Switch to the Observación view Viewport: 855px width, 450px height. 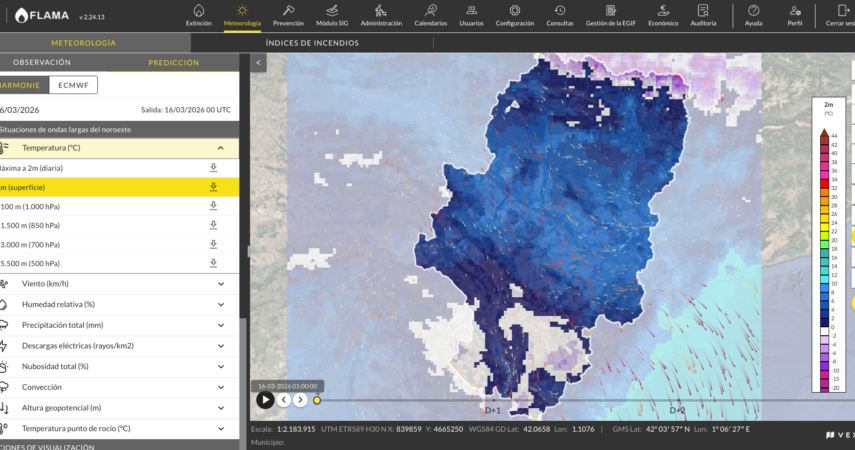[42, 62]
